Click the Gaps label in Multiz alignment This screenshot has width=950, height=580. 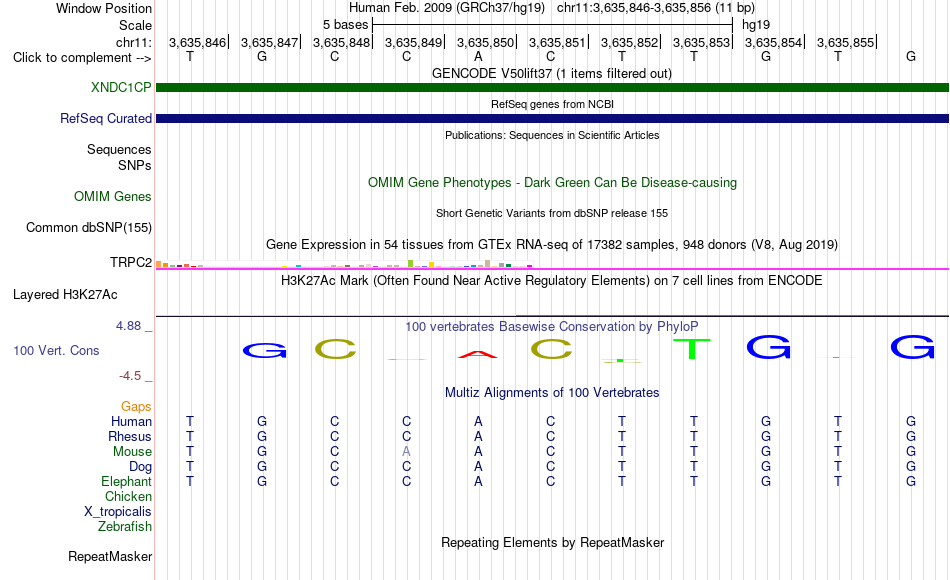[136, 407]
